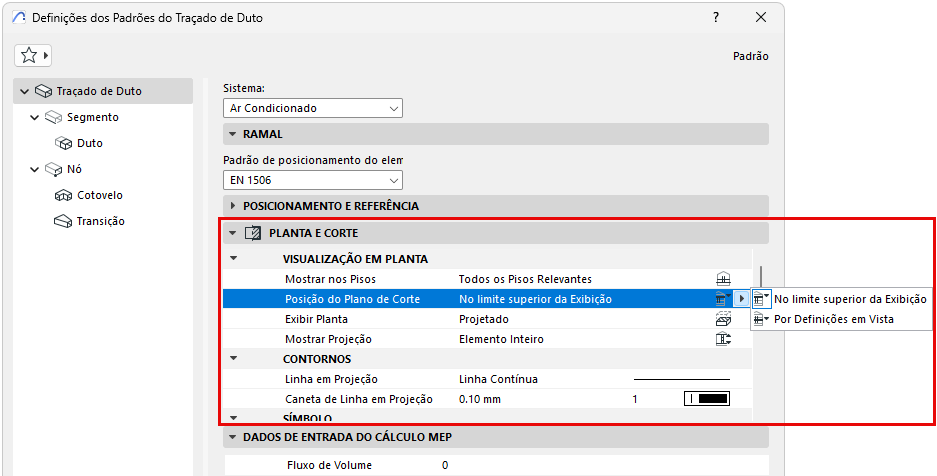Open the Sistema Ar Condicionado dropdown

pyautogui.click(x=313, y=109)
